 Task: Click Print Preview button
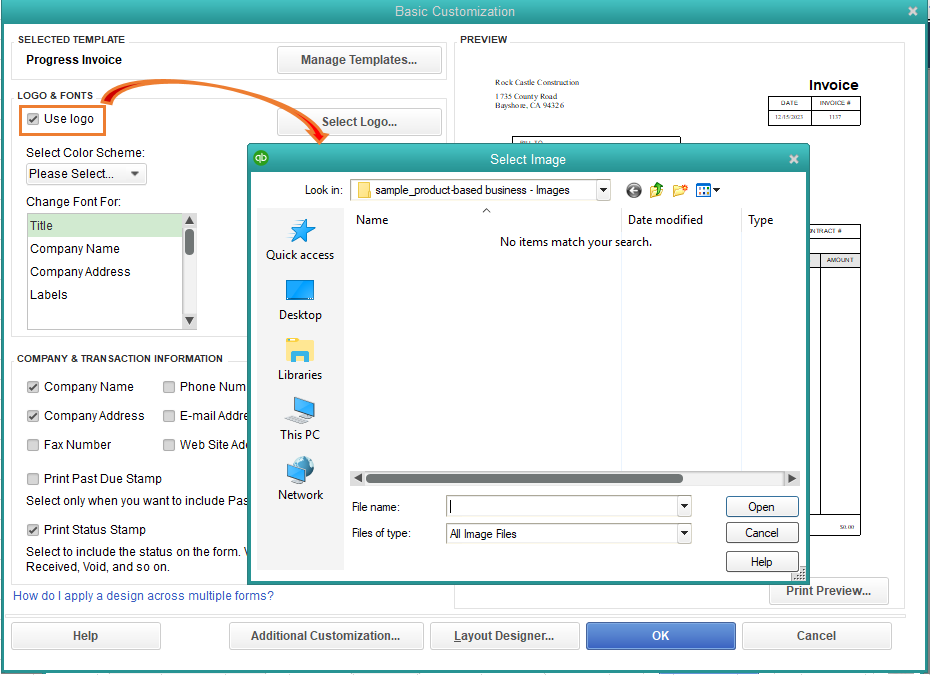829,591
